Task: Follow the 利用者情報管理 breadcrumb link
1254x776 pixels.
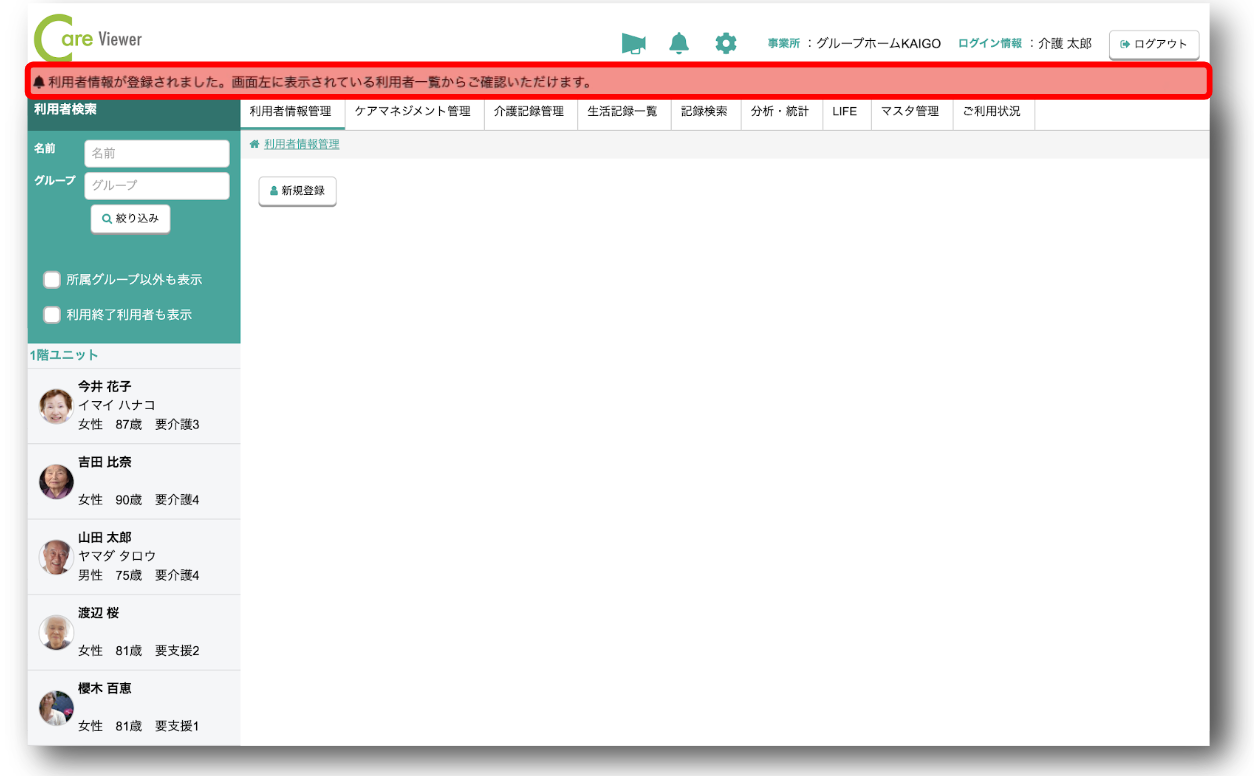Action: [x=301, y=144]
